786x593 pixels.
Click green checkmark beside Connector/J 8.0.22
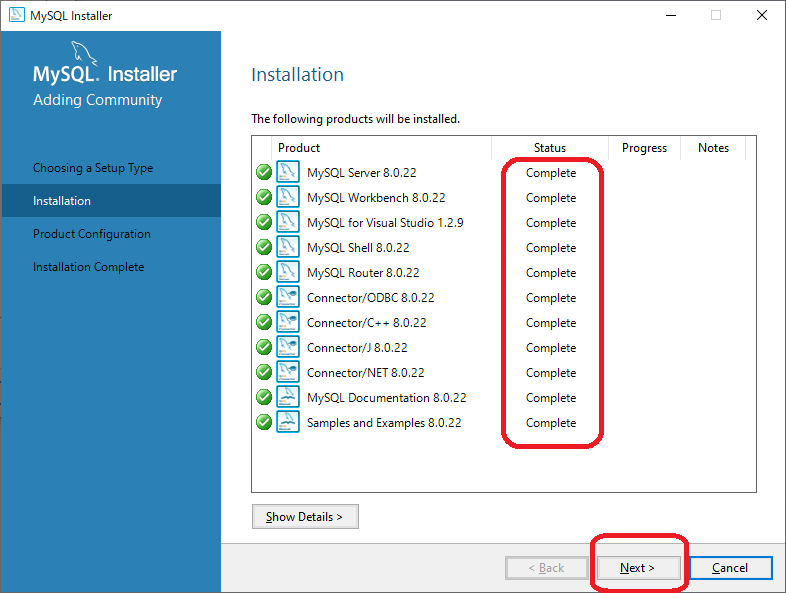click(264, 347)
